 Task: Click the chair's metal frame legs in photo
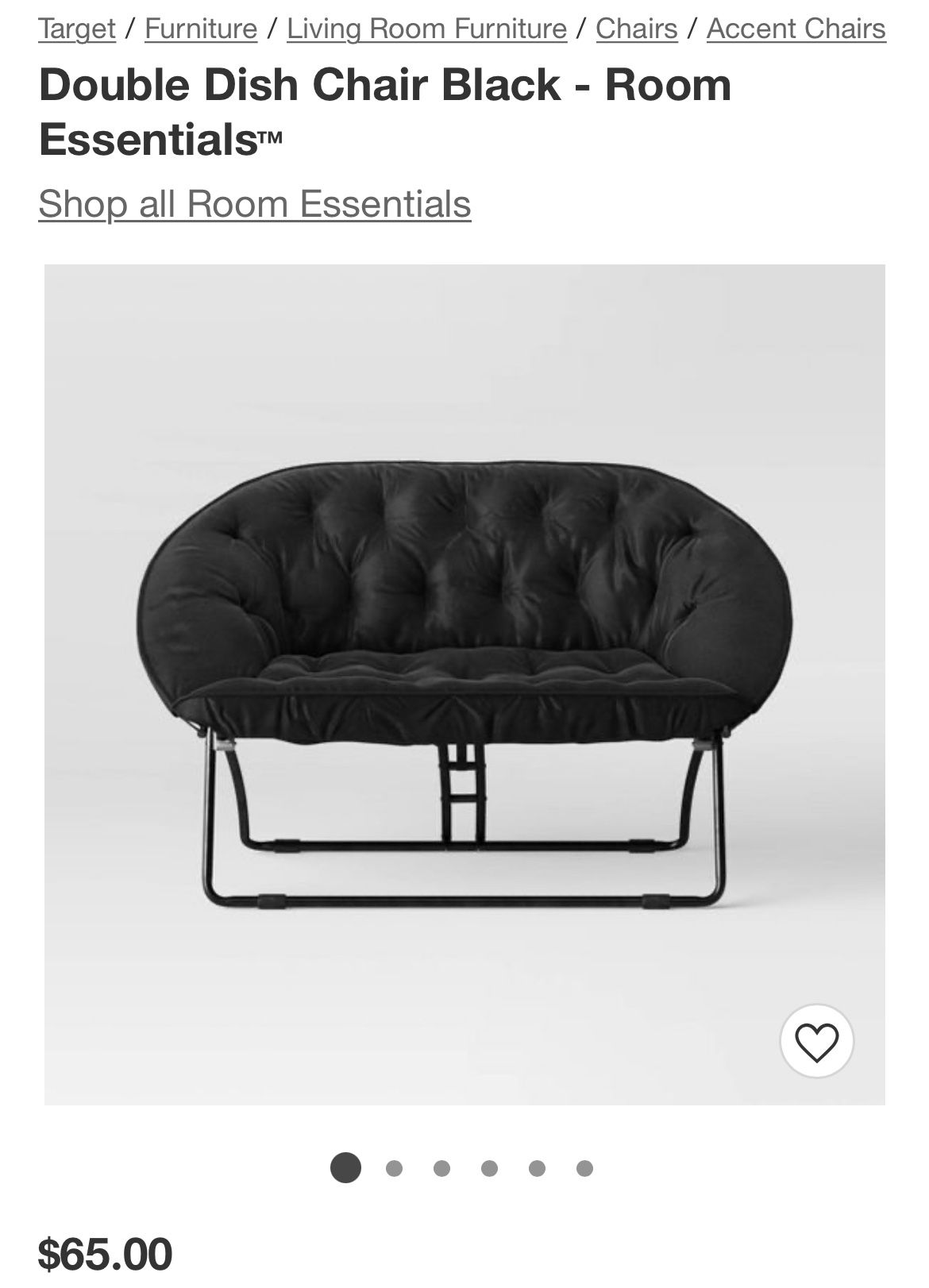(x=464, y=826)
